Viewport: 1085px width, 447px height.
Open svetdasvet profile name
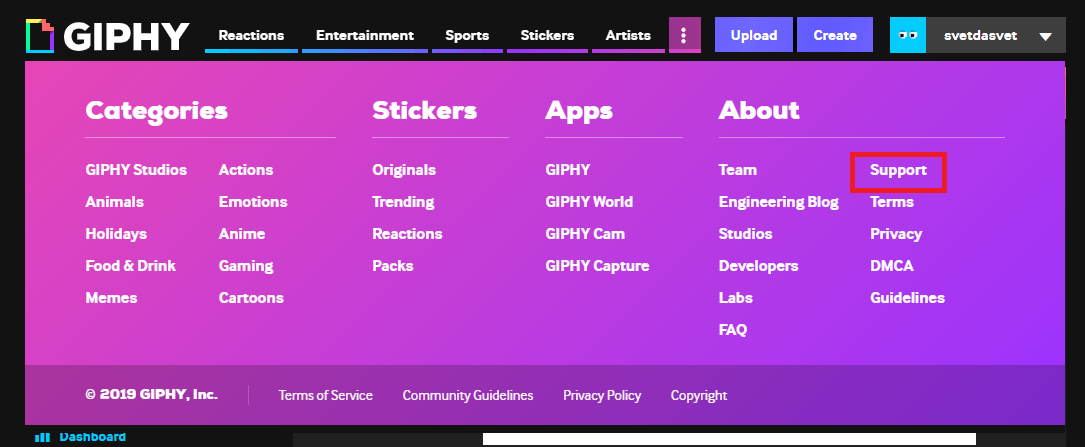coord(981,35)
